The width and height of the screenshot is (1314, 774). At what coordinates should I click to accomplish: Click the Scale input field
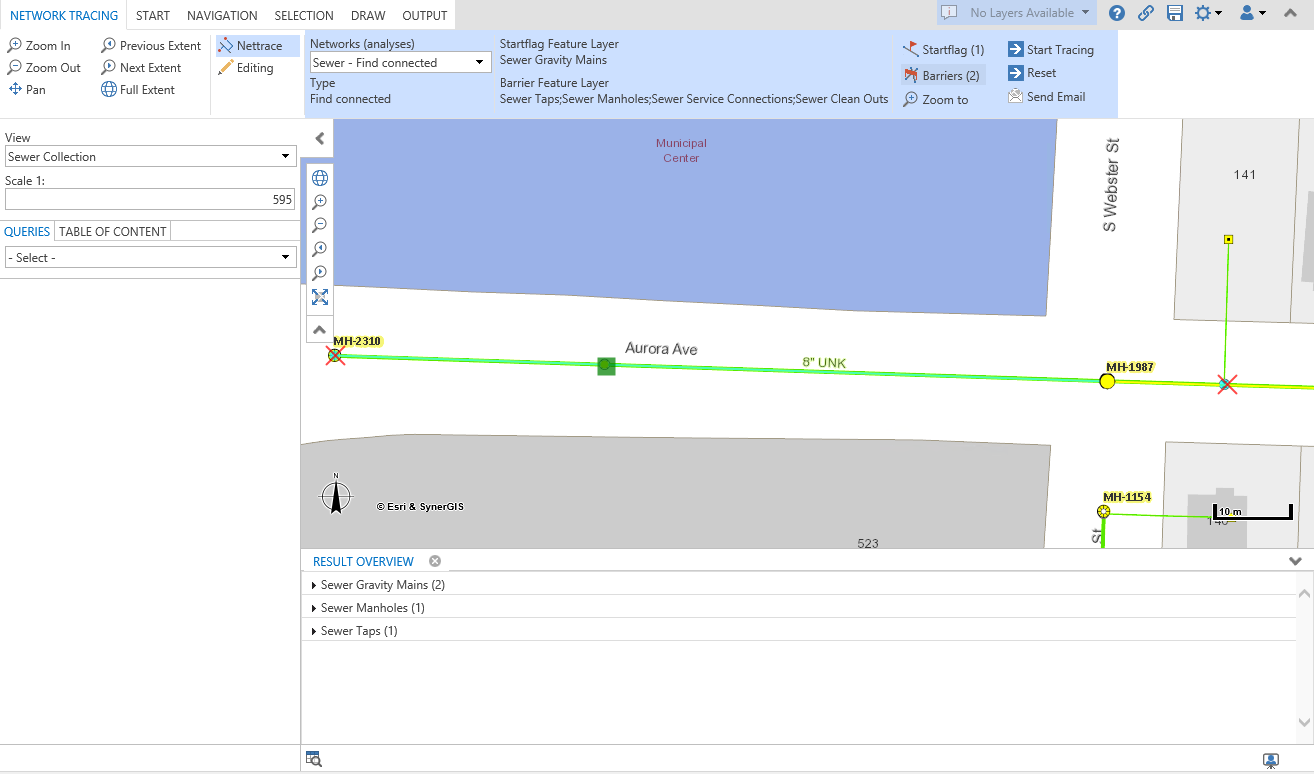[150, 200]
